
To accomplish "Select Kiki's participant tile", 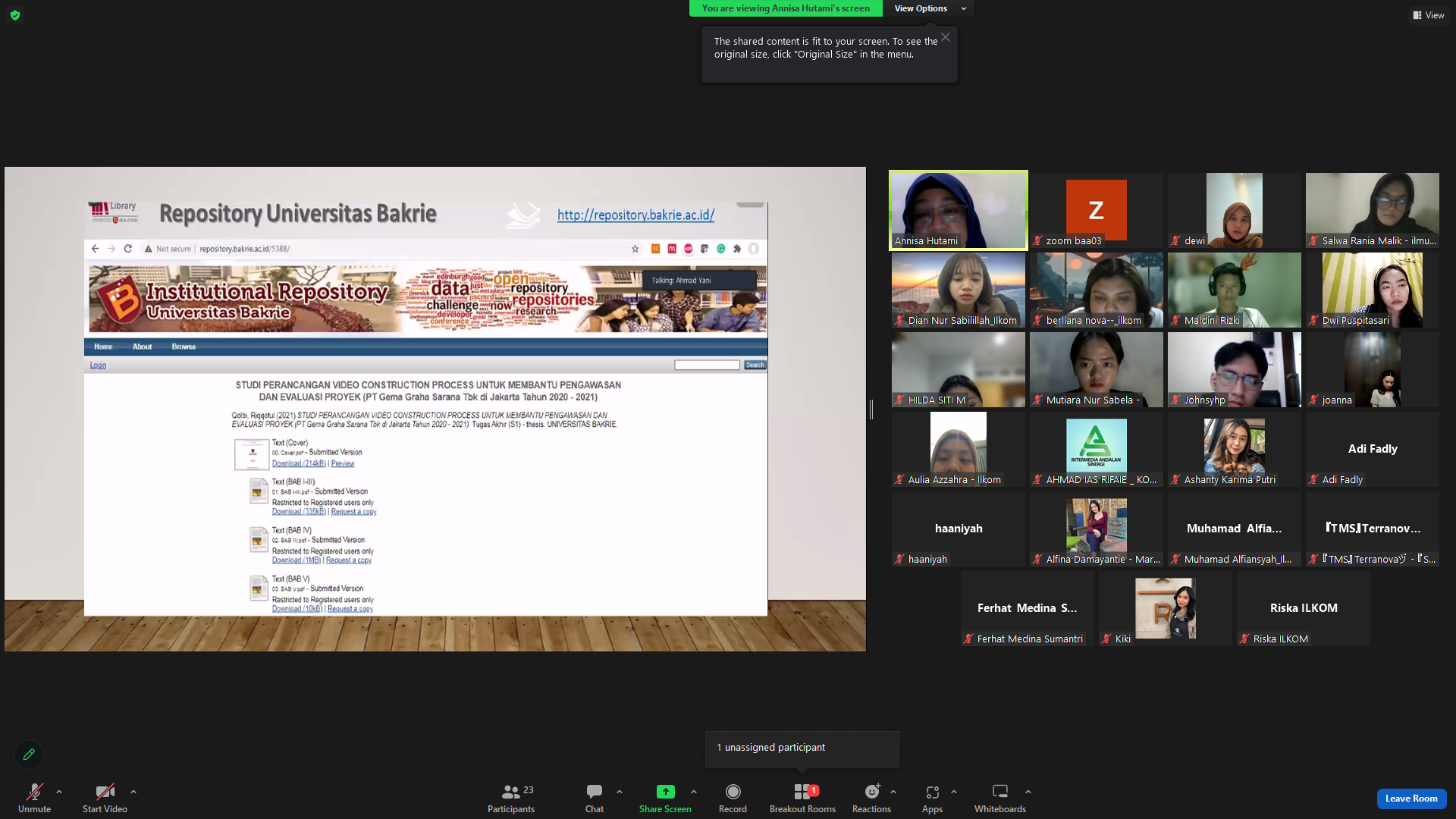I will coord(1166,608).
